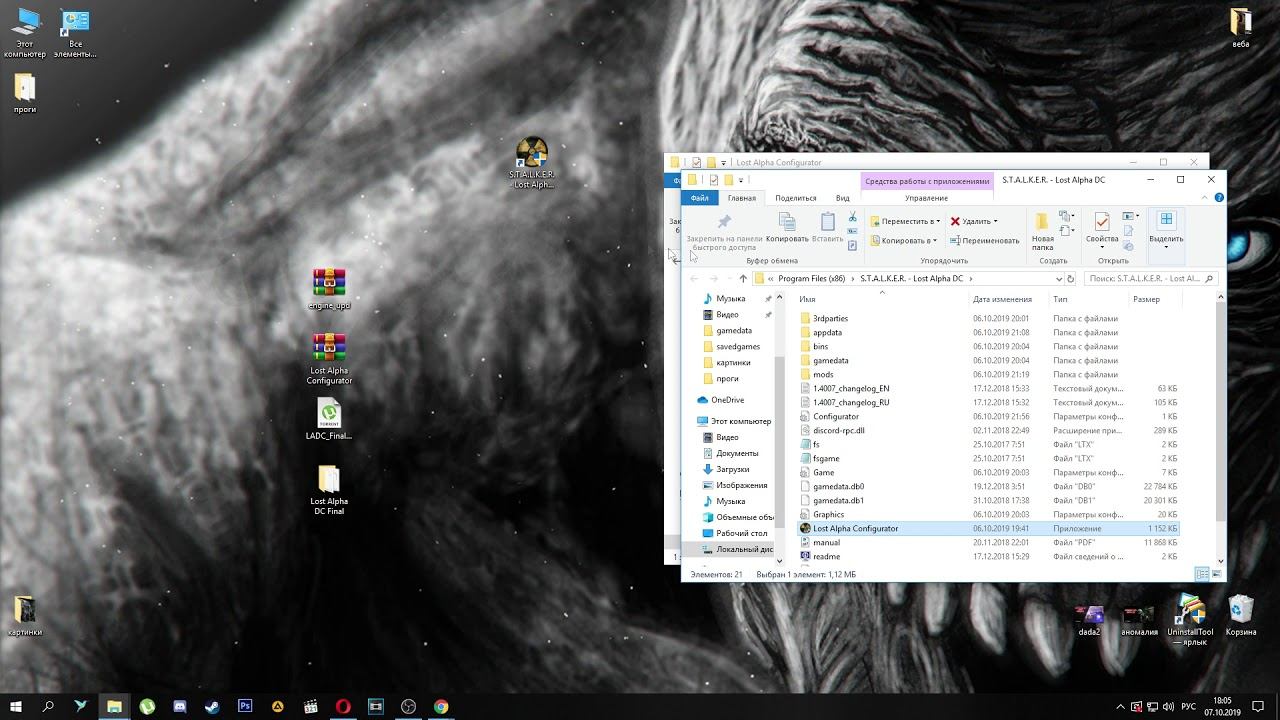This screenshot has width=1280, height=720.
Task: Click the Up arrow navigation button
Action: click(x=742, y=279)
